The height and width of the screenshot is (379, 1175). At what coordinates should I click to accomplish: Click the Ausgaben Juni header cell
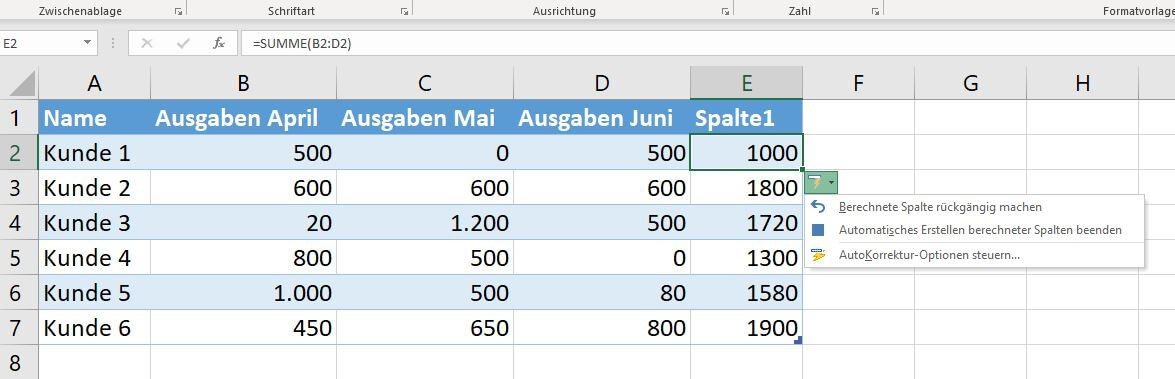[602, 118]
